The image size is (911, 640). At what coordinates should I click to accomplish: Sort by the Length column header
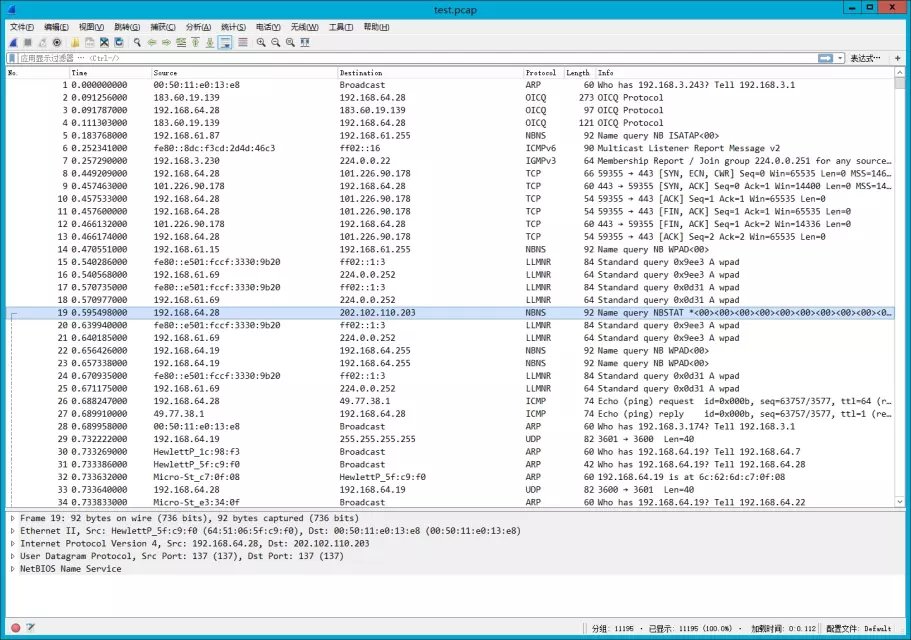pos(579,73)
